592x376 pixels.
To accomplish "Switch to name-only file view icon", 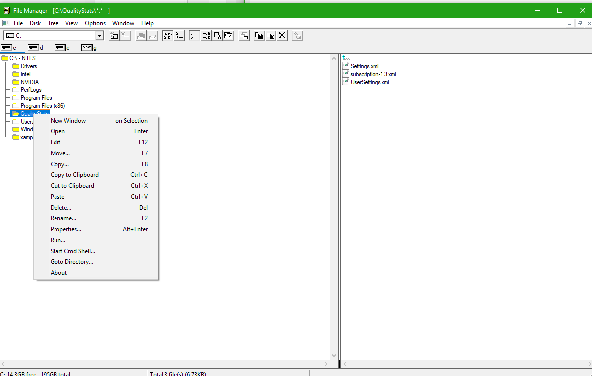I will pos(168,36).
